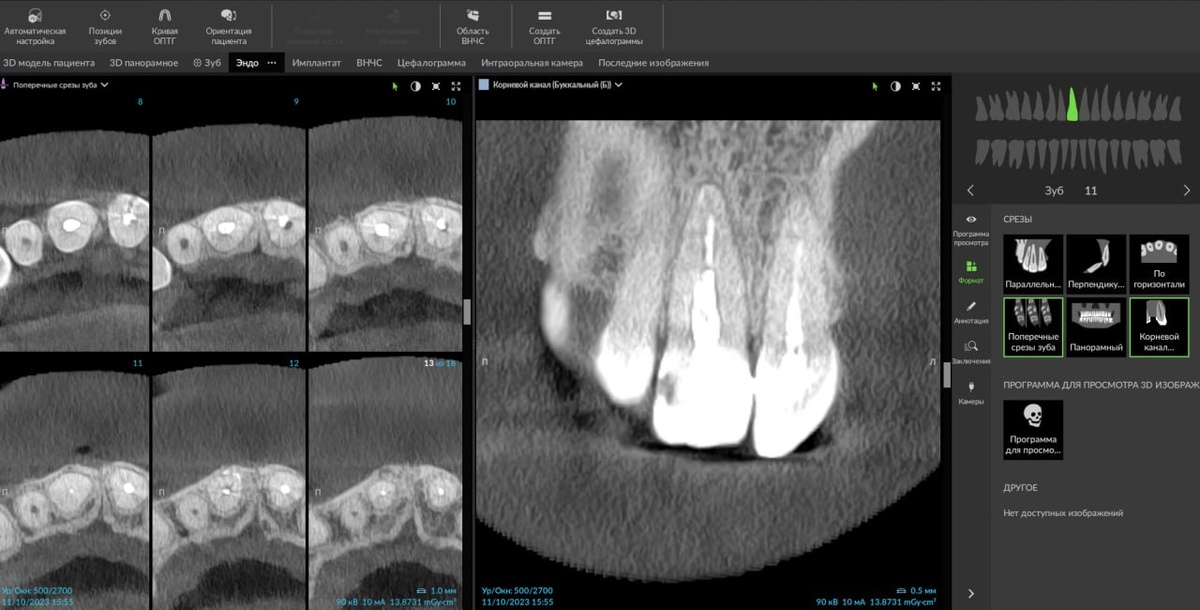
Task: Open Позиции зубов tool
Action: coord(105,27)
